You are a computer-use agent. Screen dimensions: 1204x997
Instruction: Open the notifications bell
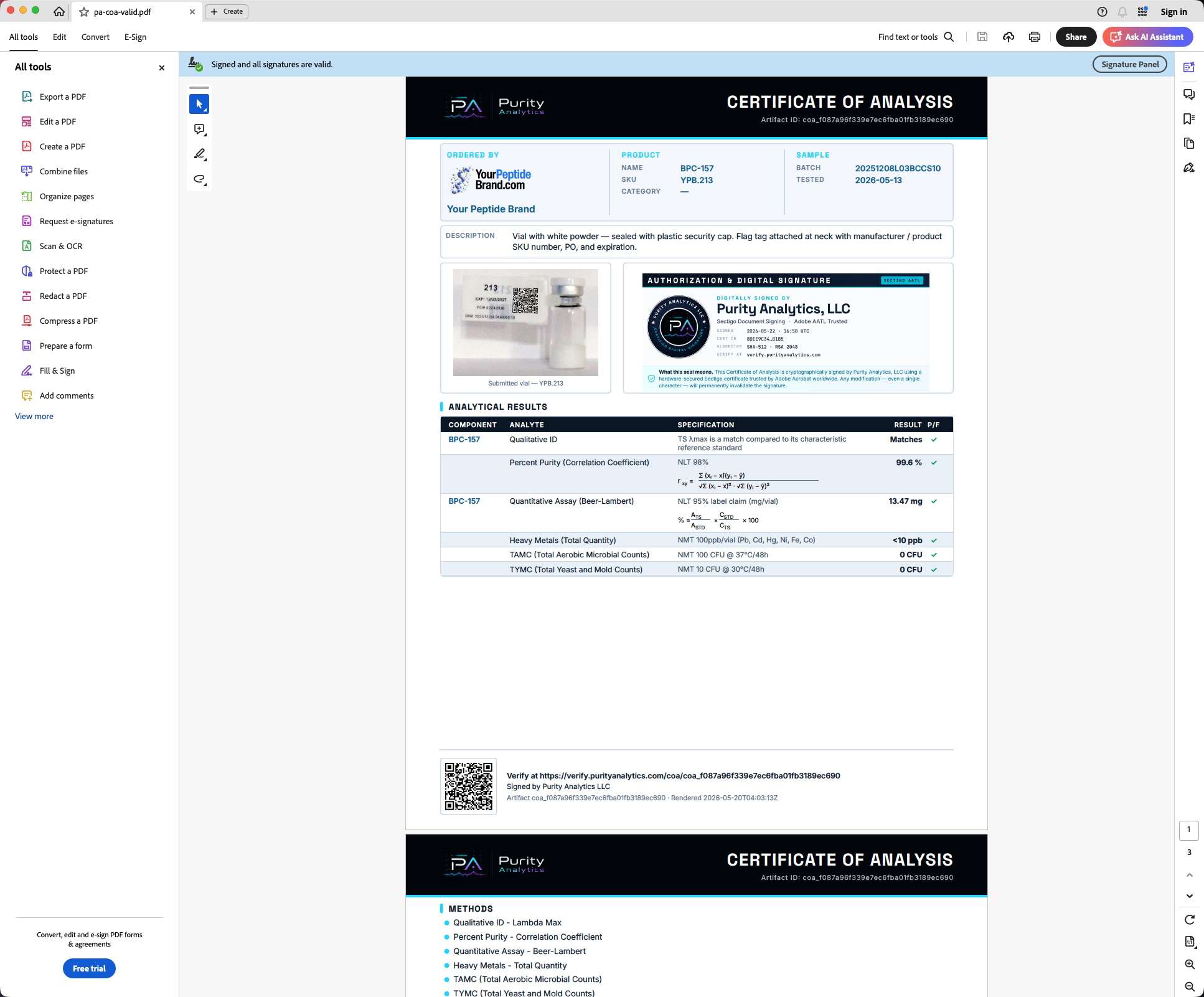tap(1122, 12)
